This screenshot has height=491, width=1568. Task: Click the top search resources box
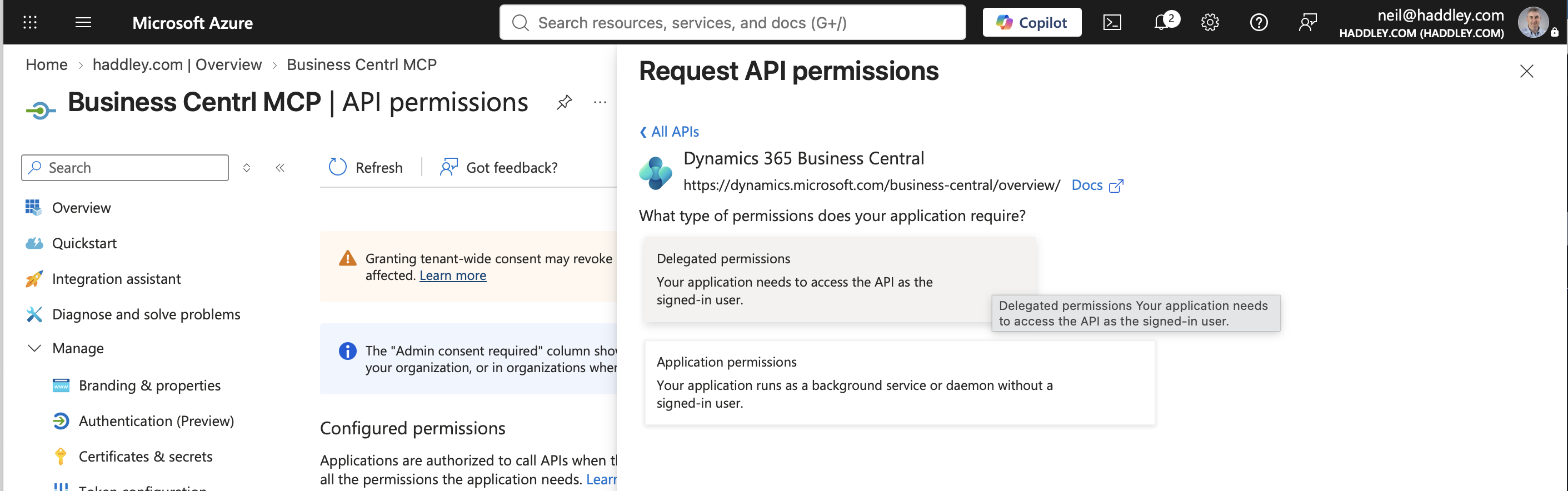coord(732,23)
